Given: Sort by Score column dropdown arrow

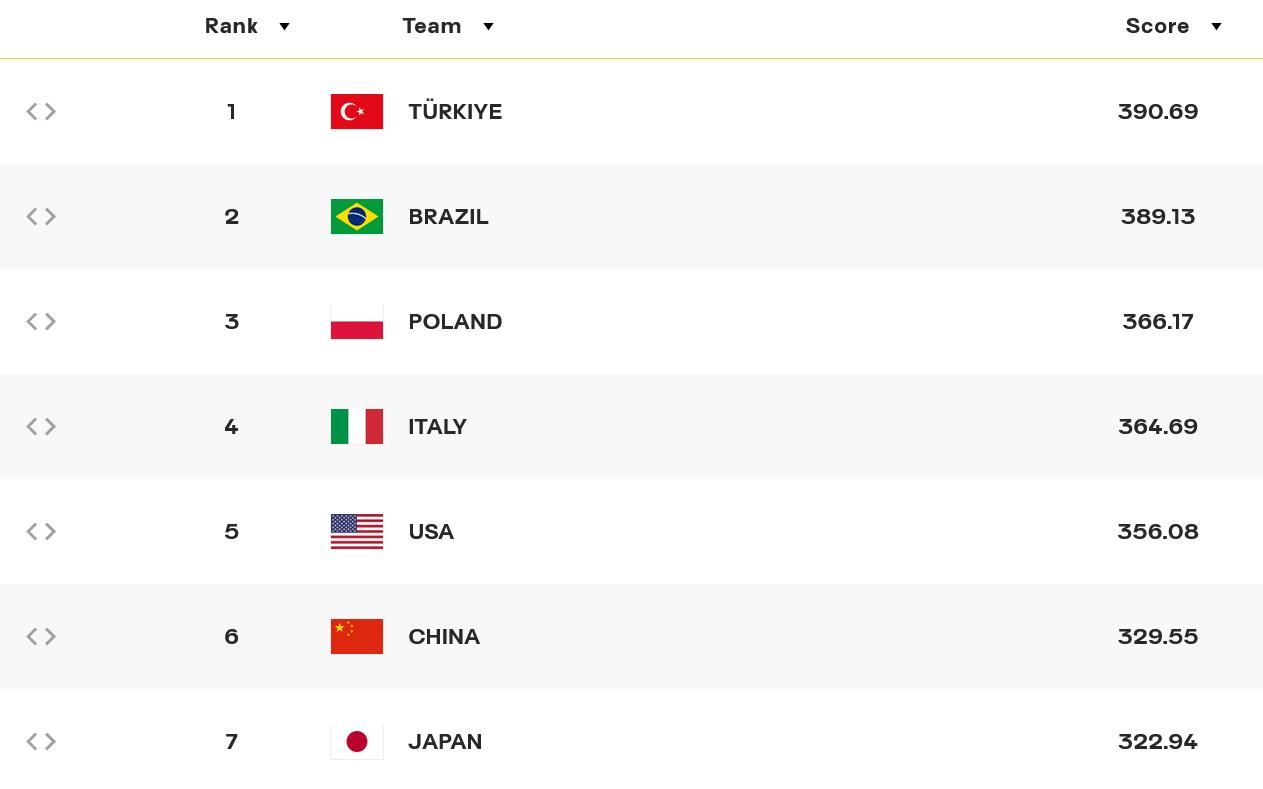Looking at the screenshot, I should [1216, 27].
